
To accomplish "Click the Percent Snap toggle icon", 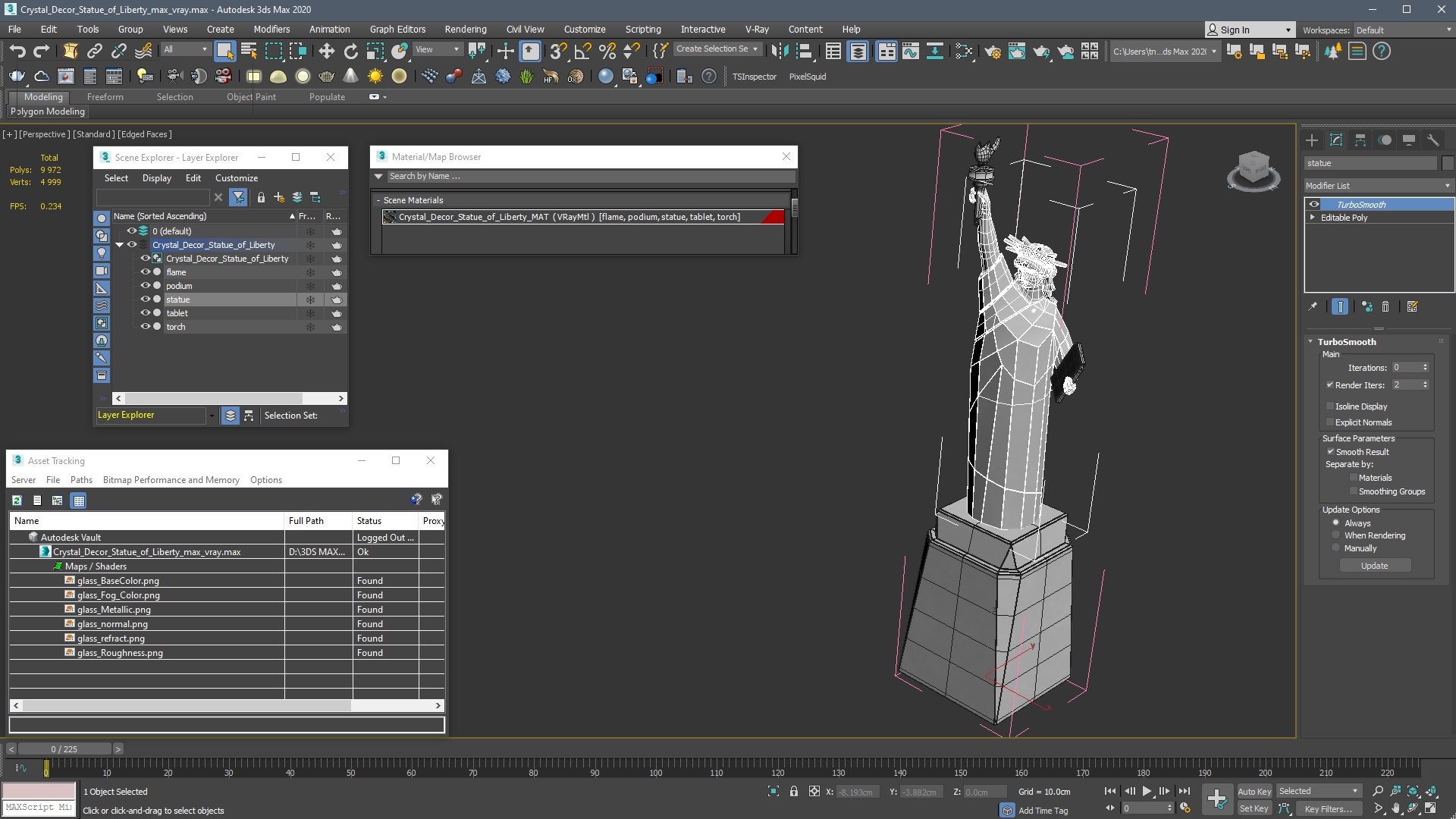I will pos(607,51).
